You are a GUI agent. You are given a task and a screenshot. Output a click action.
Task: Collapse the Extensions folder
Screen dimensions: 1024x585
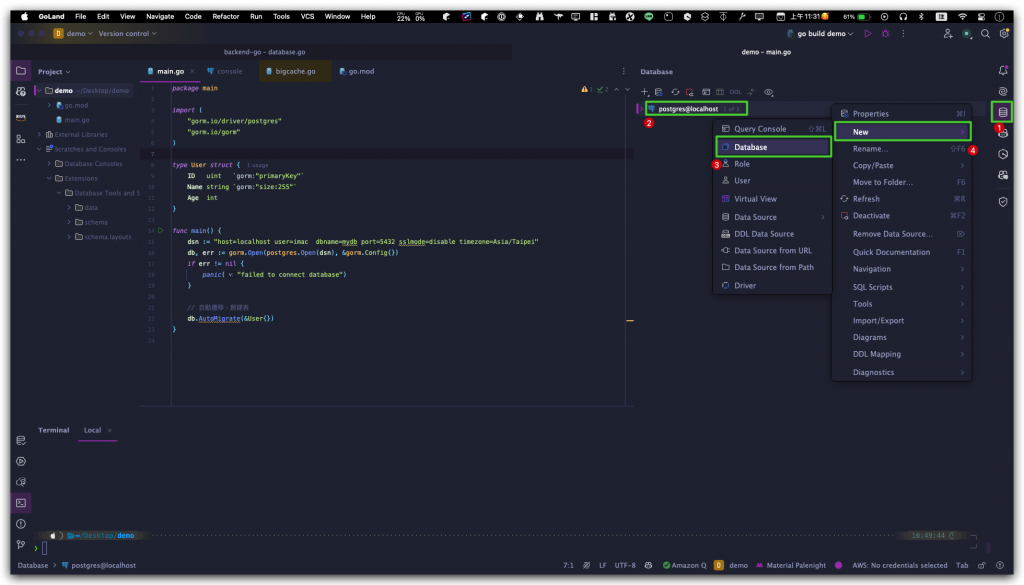[49, 178]
